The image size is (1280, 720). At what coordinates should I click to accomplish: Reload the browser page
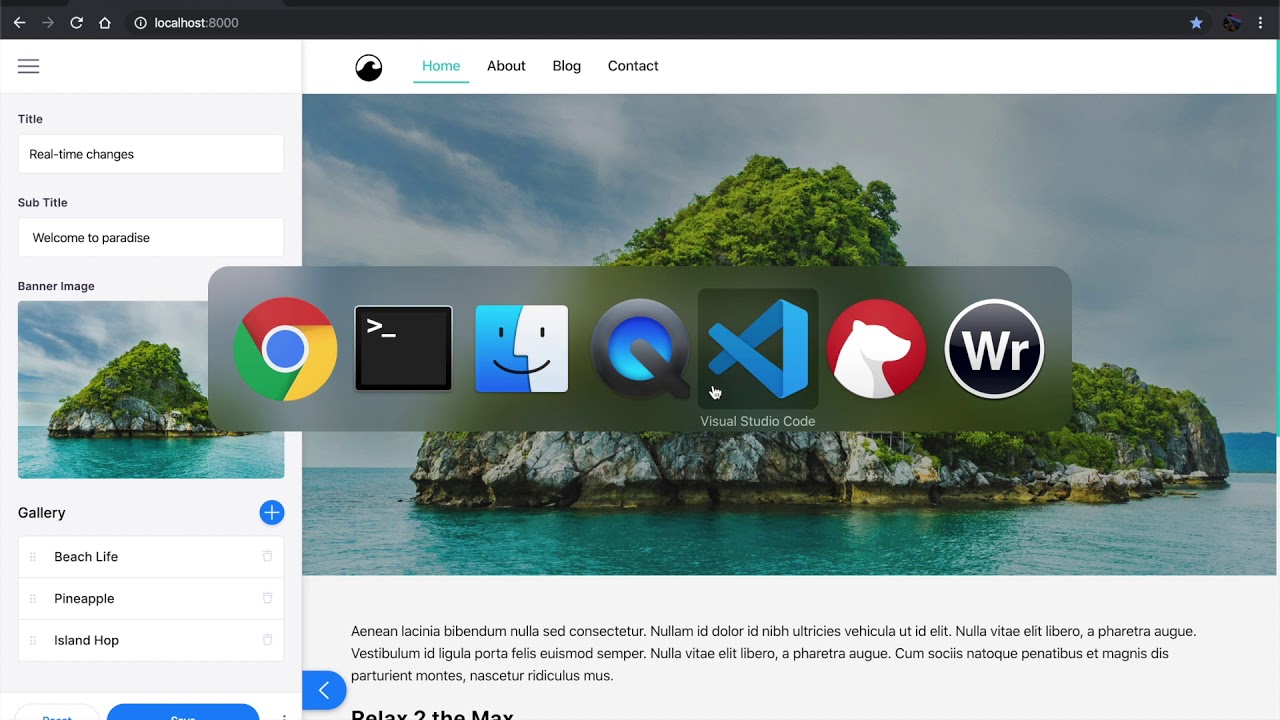[x=76, y=22]
